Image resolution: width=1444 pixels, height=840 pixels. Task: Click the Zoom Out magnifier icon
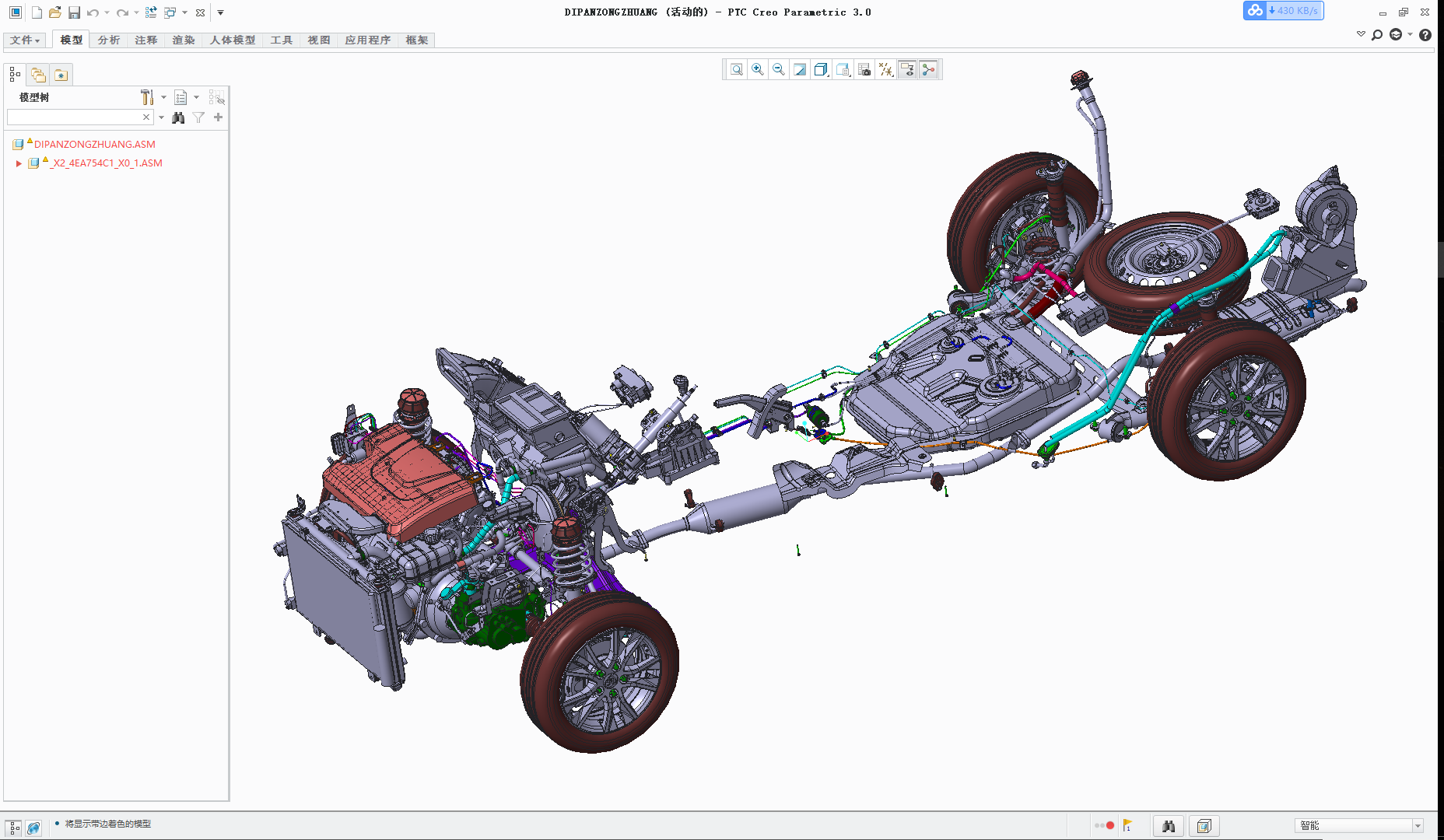click(779, 70)
